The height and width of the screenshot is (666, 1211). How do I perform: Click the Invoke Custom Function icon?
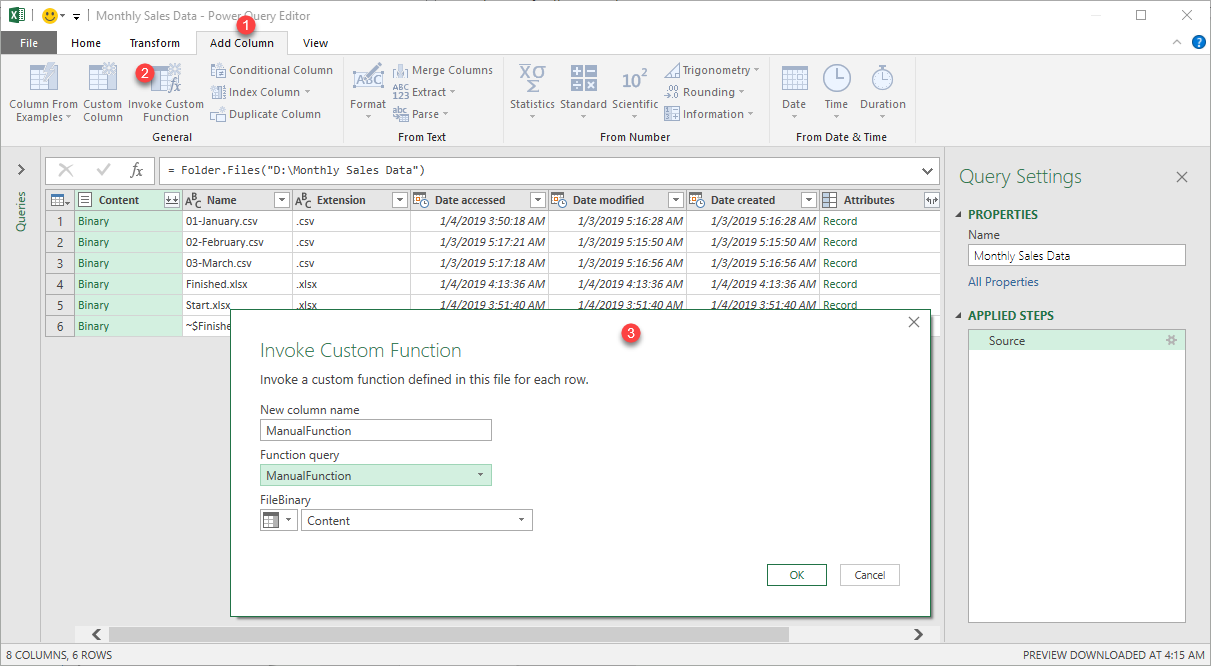click(165, 78)
